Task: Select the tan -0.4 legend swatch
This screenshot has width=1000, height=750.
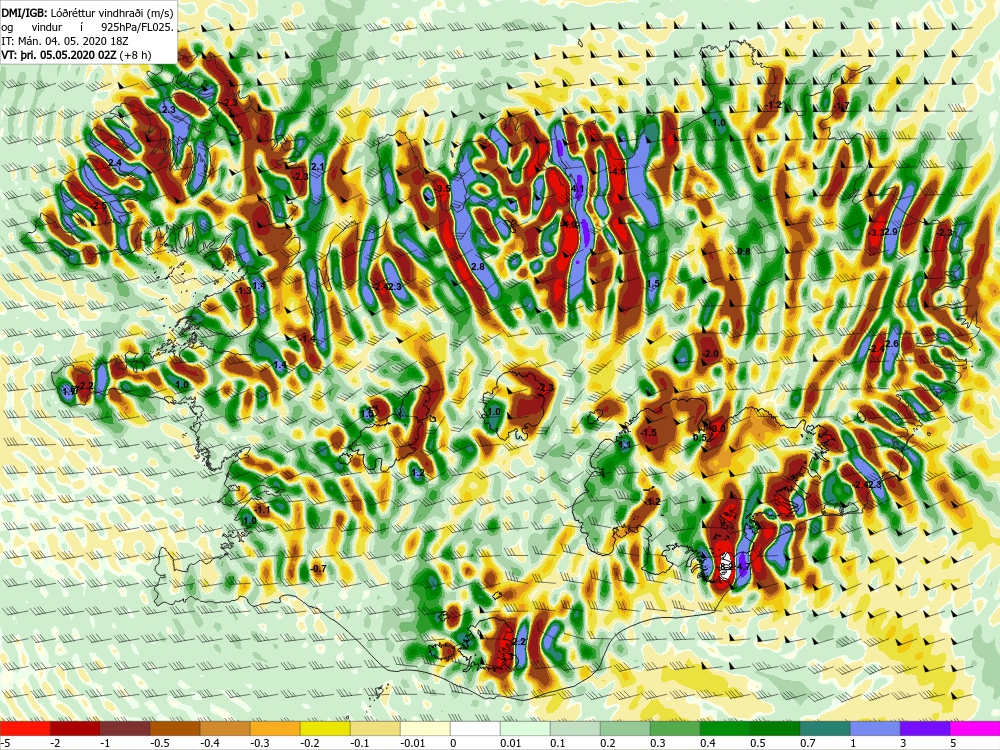Action: tap(225, 728)
